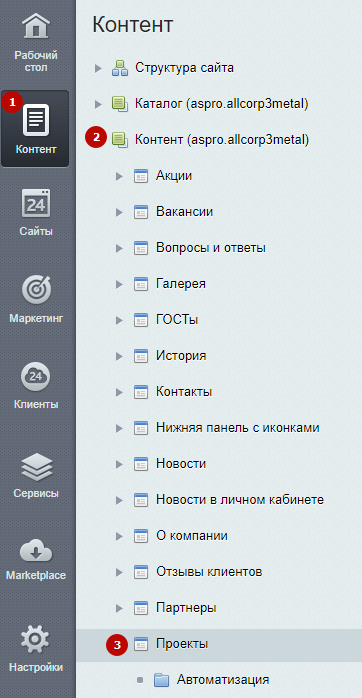Viewport: 362px width, 698px height.
Task: Select the ГОСТы tree item text
Action: (177, 320)
